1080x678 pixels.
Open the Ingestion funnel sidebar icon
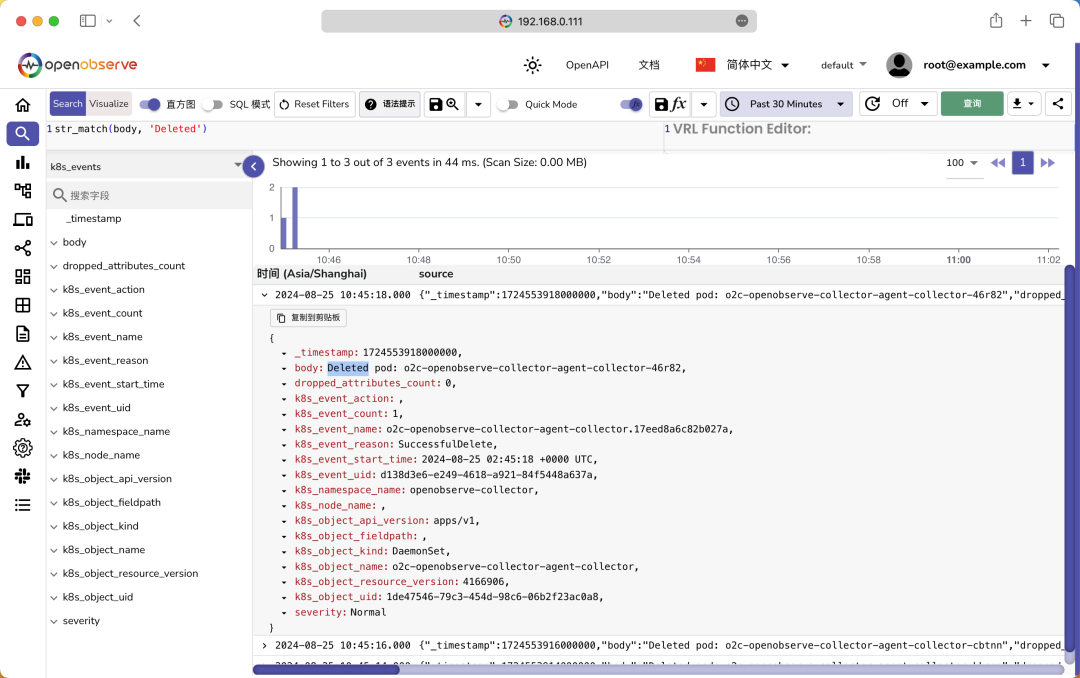23,391
